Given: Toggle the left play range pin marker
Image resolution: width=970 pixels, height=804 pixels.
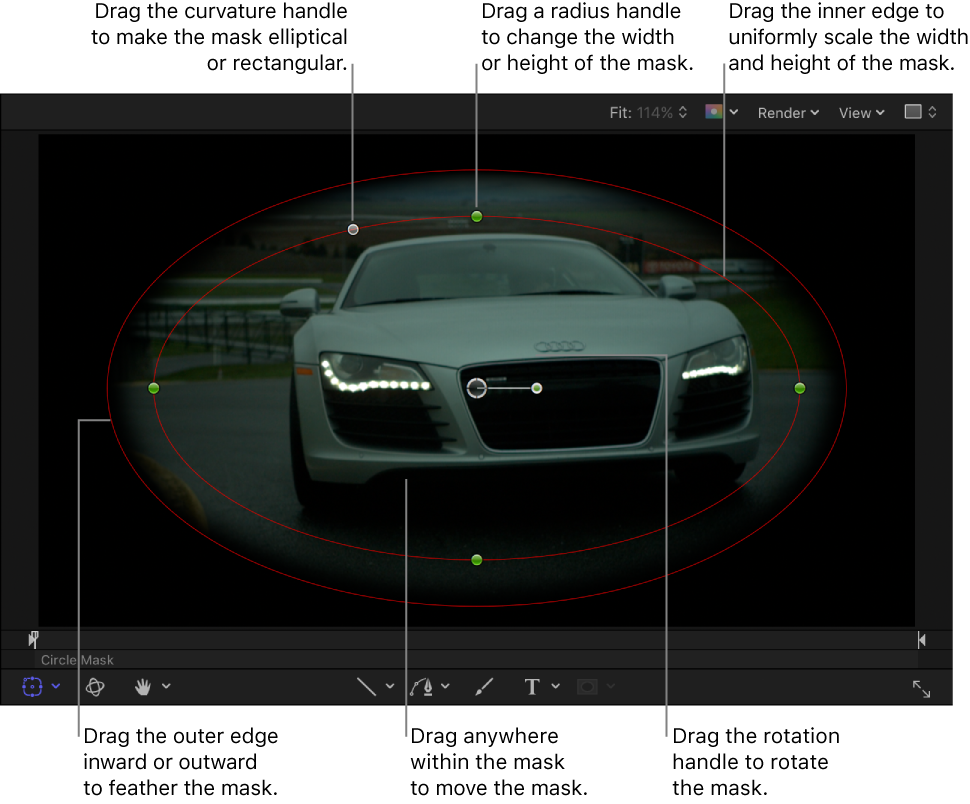Looking at the screenshot, I should (33, 640).
